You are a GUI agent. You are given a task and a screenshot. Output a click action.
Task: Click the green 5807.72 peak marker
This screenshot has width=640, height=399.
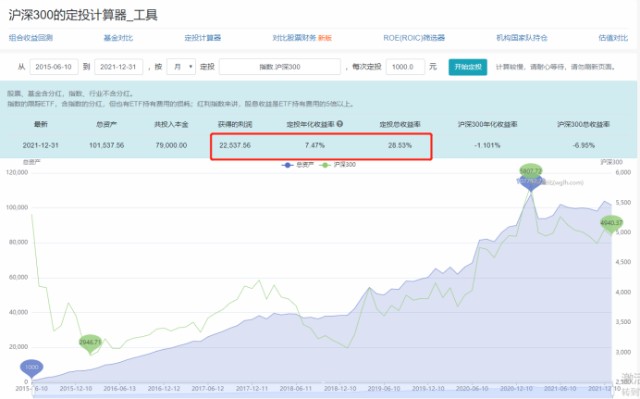(x=531, y=171)
